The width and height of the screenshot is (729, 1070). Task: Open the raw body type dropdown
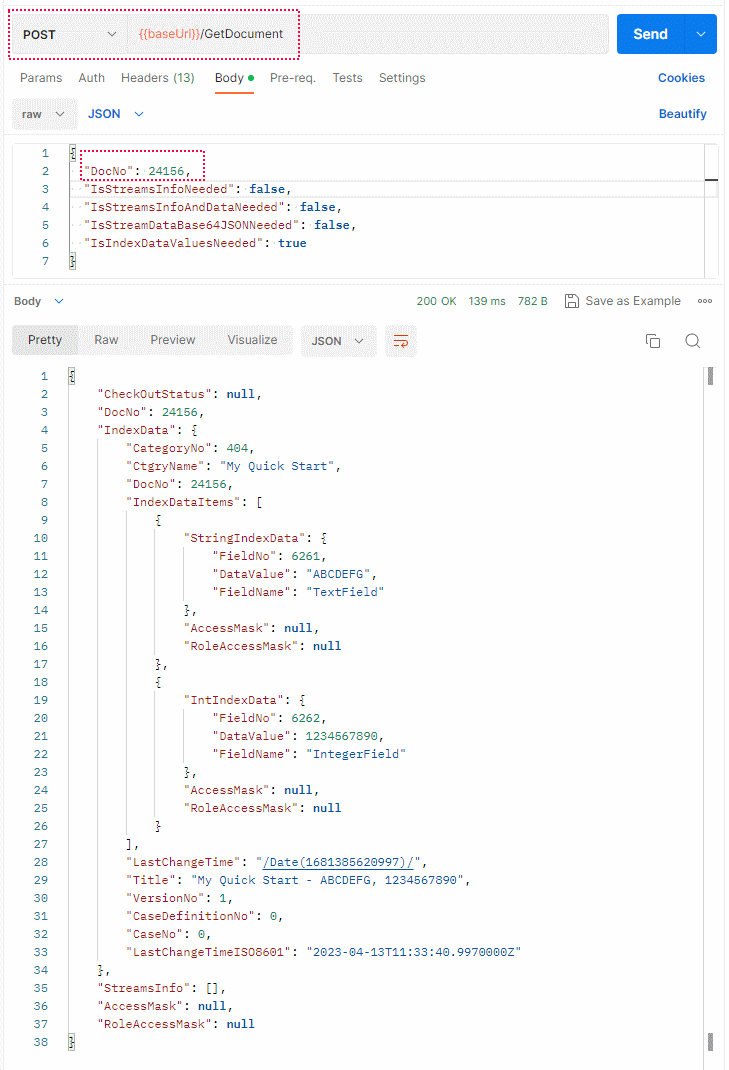(44, 114)
